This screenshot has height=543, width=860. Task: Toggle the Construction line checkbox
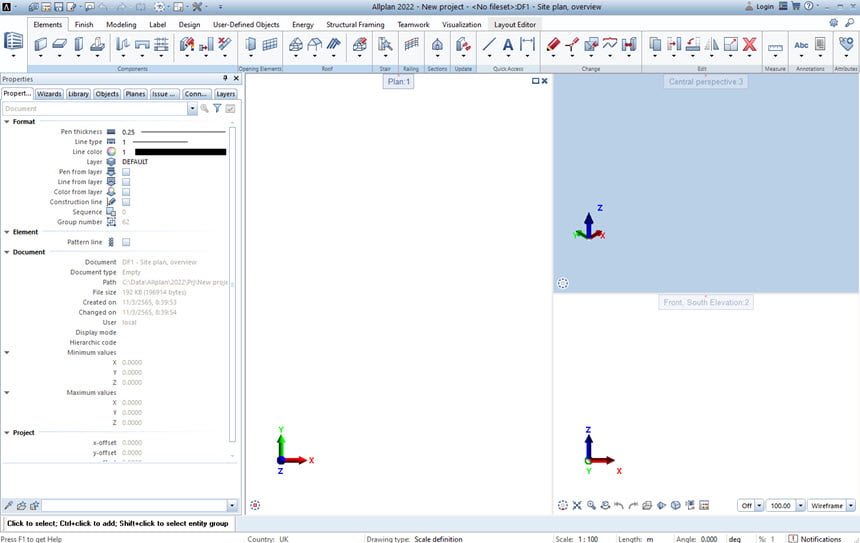(126, 202)
